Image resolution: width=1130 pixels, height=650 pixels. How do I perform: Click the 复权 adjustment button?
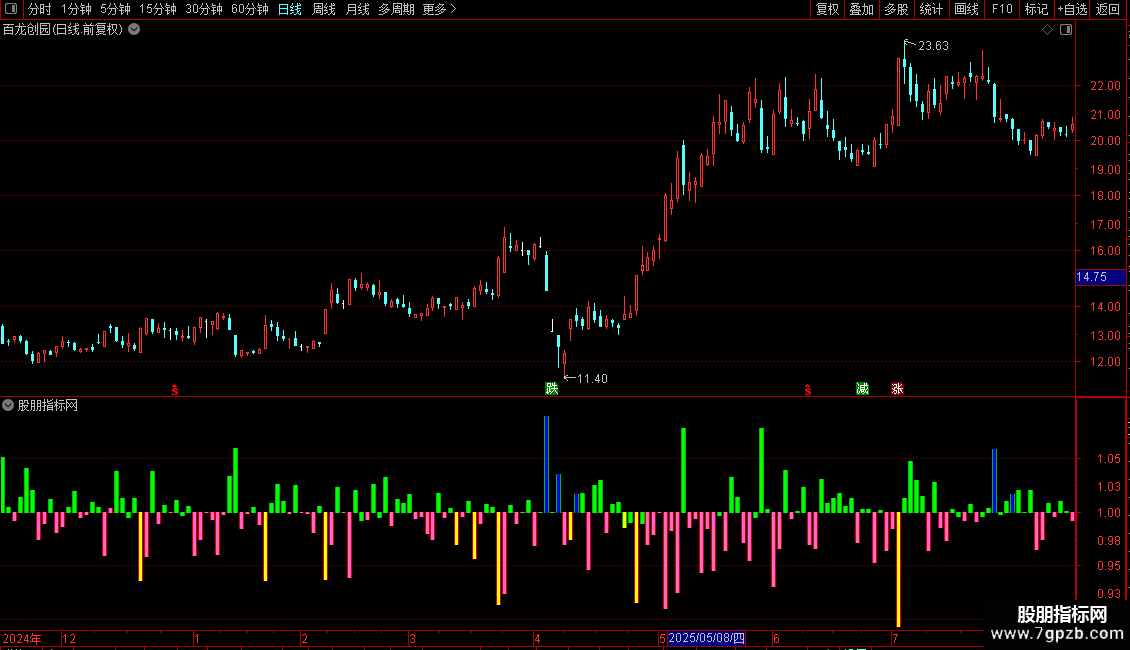[x=827, y=9]
